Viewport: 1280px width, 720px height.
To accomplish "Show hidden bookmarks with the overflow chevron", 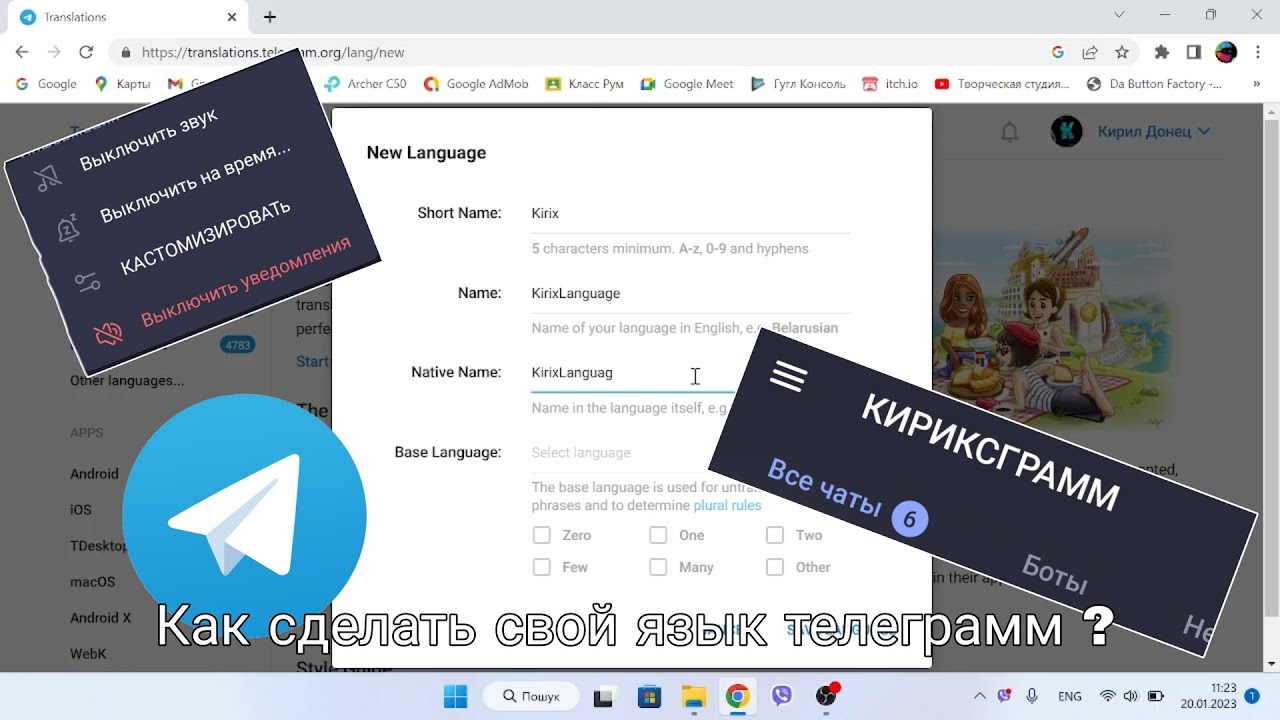I will pos(1257,84).
